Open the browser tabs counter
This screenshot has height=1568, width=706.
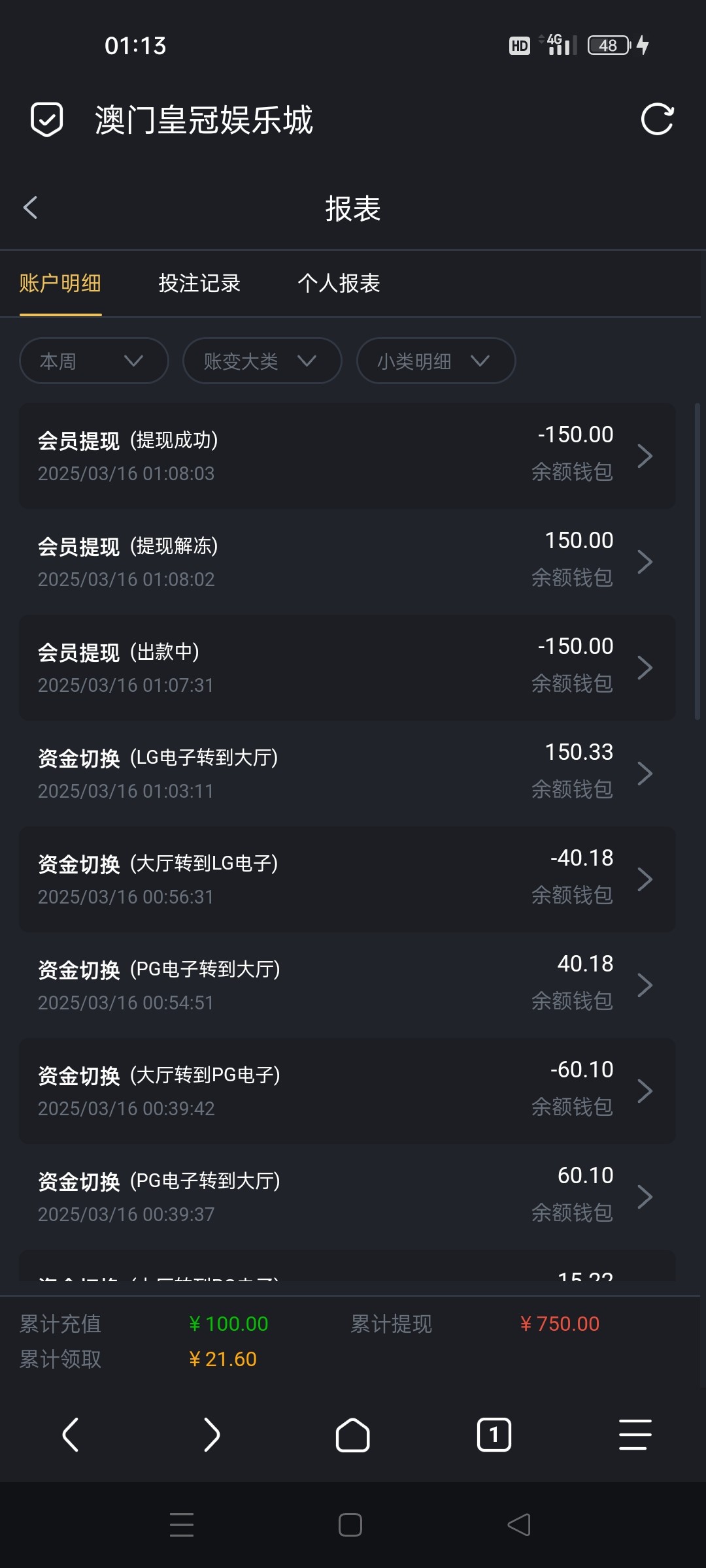(x=494, y=1435)
